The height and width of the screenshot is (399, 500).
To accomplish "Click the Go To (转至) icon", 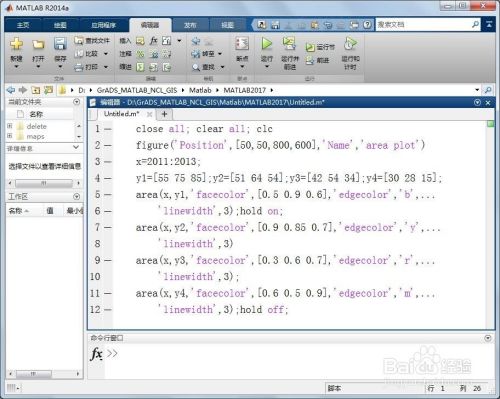I will (x=196, y=54).
